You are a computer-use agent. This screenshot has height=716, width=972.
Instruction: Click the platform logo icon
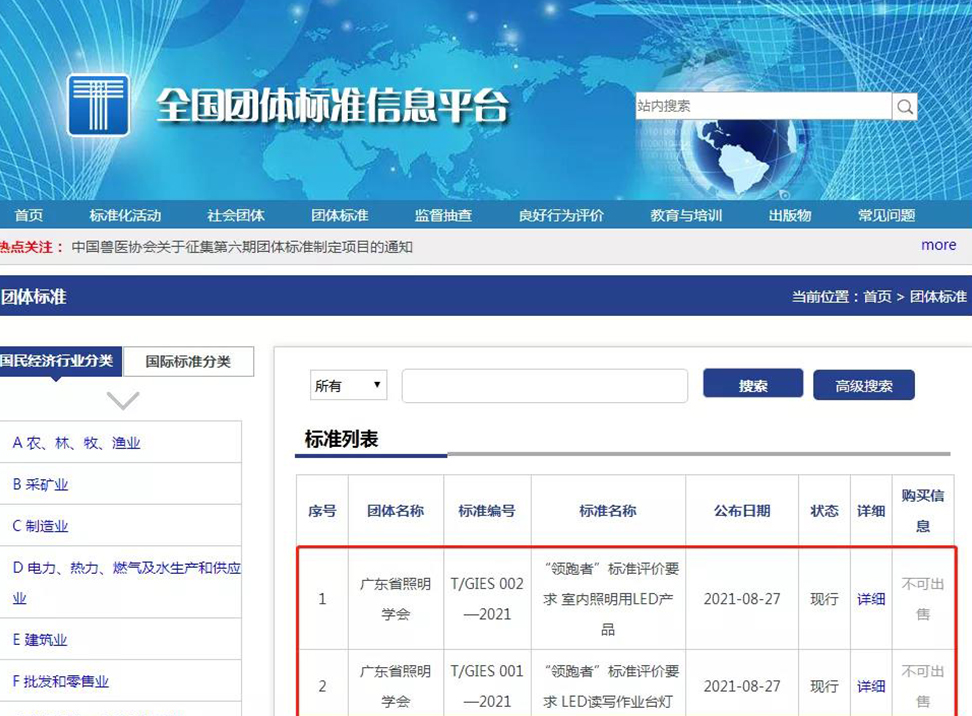(x=97, y=105)
